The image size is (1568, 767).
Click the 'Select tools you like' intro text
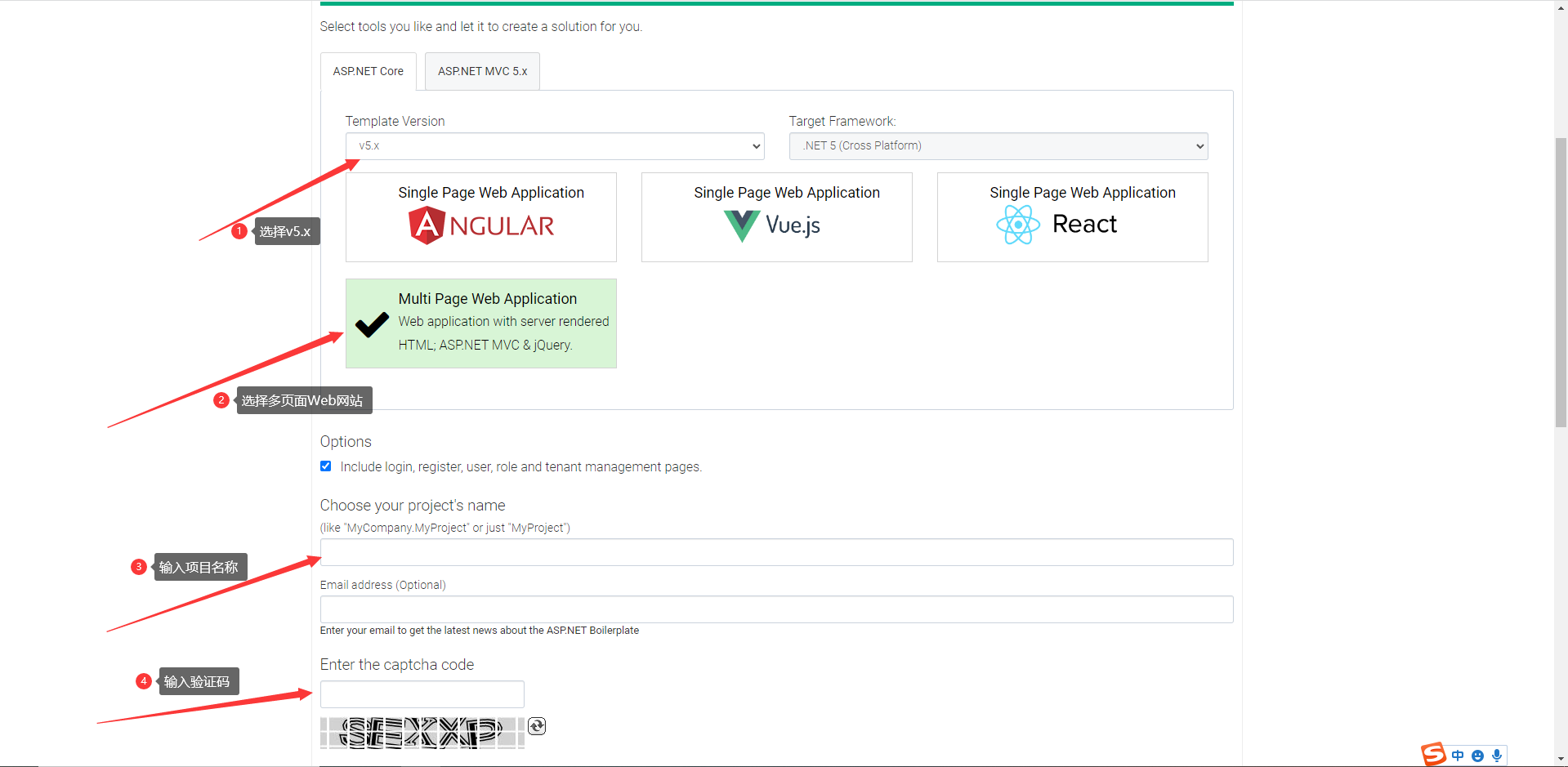(x=481, y=27)
